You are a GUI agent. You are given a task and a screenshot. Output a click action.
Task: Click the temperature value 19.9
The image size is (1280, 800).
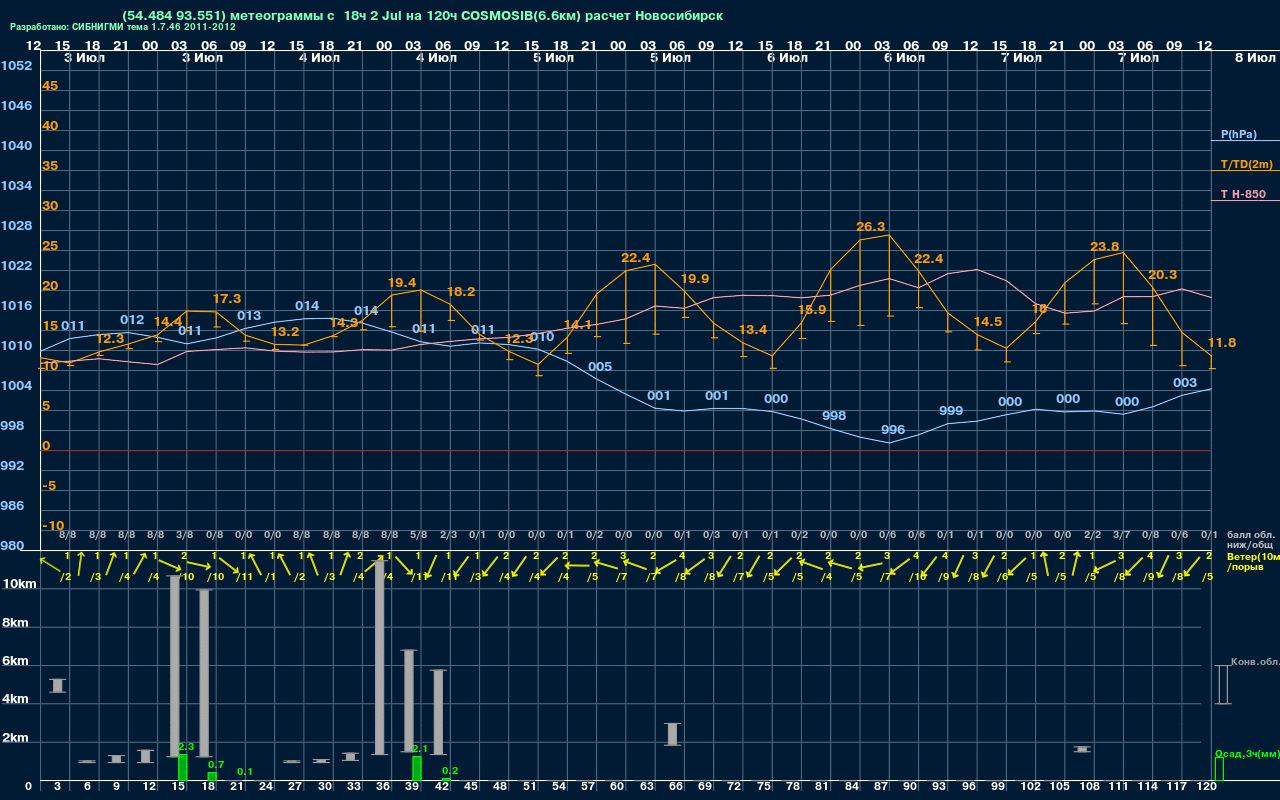coord(695,279)
